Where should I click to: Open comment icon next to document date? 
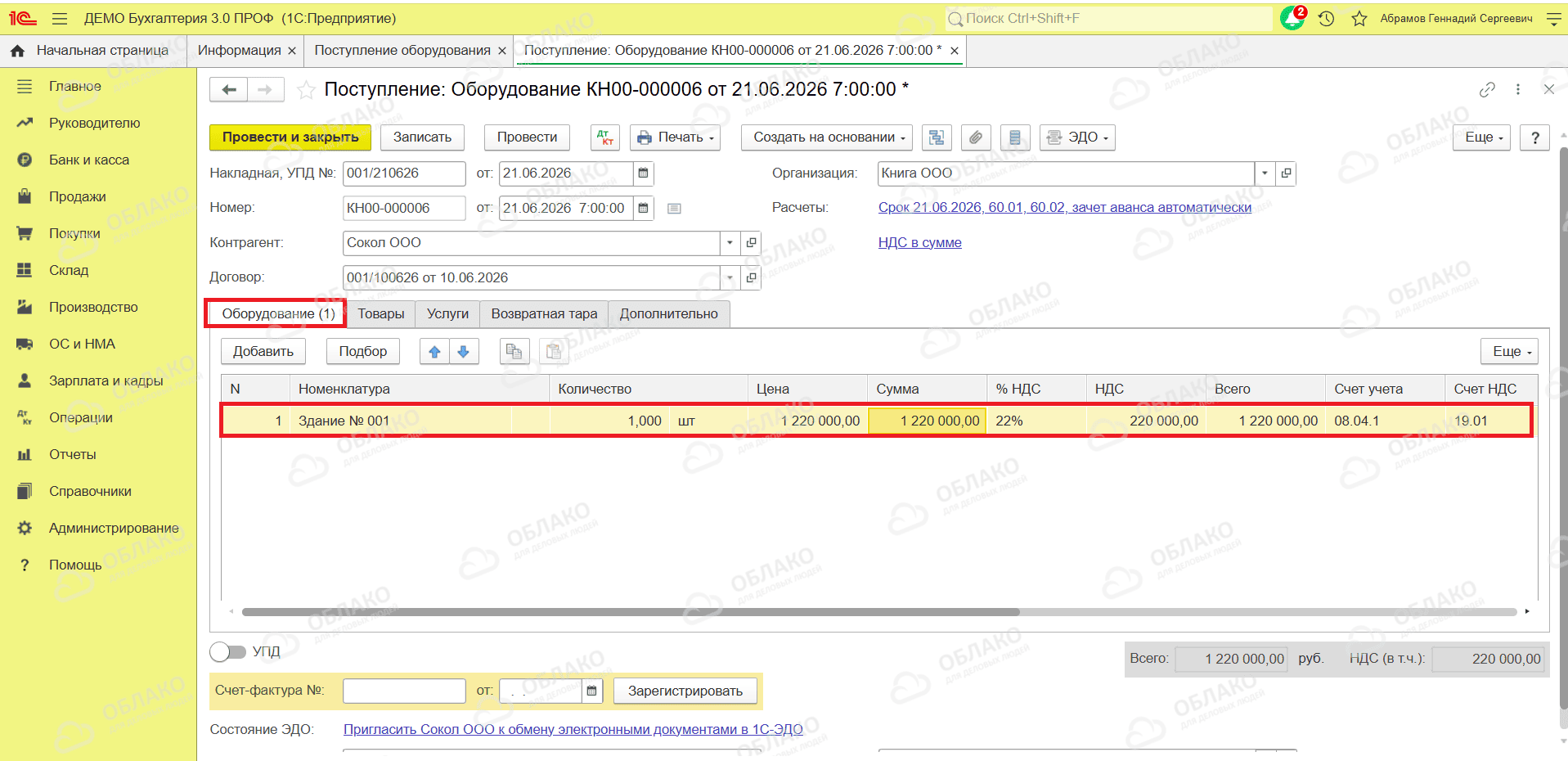point(674,209)
